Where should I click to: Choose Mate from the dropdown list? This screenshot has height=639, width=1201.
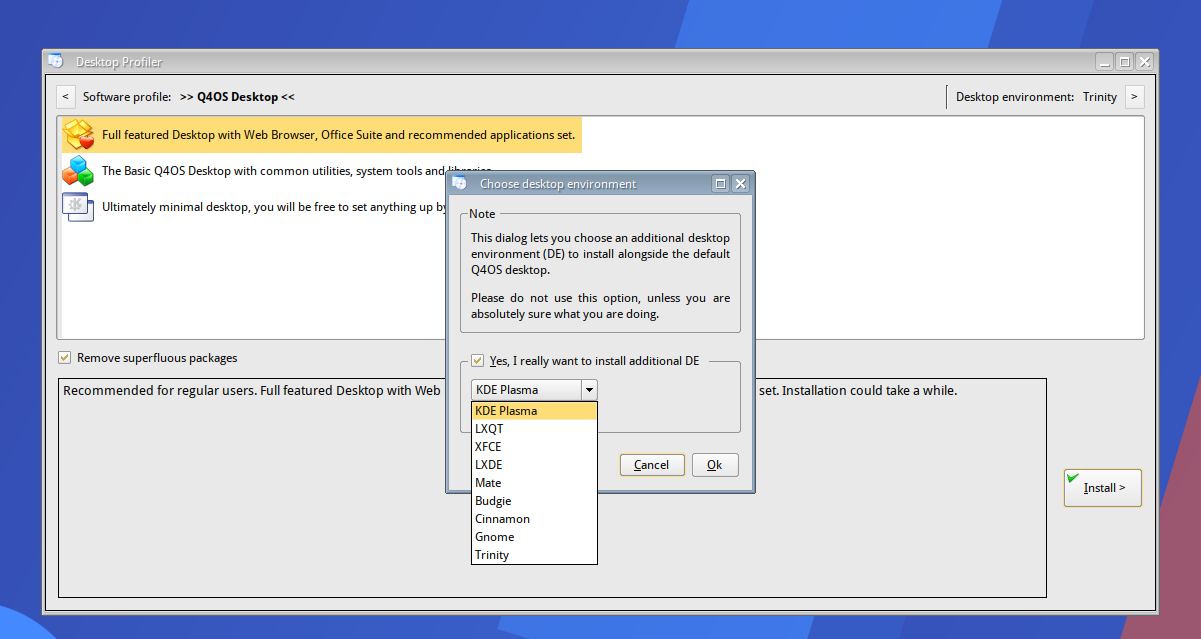(534, 483)
